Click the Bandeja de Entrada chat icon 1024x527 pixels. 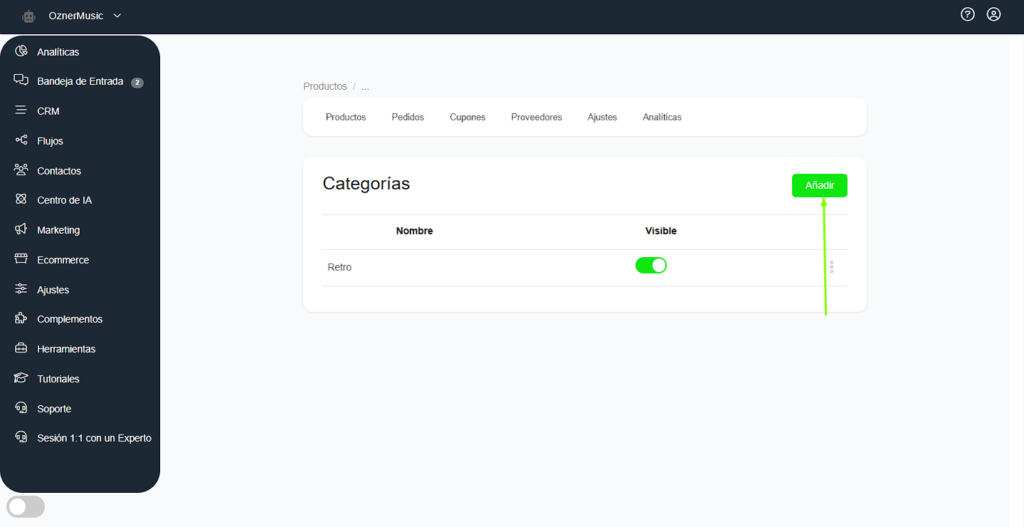(x=21, y=80)
